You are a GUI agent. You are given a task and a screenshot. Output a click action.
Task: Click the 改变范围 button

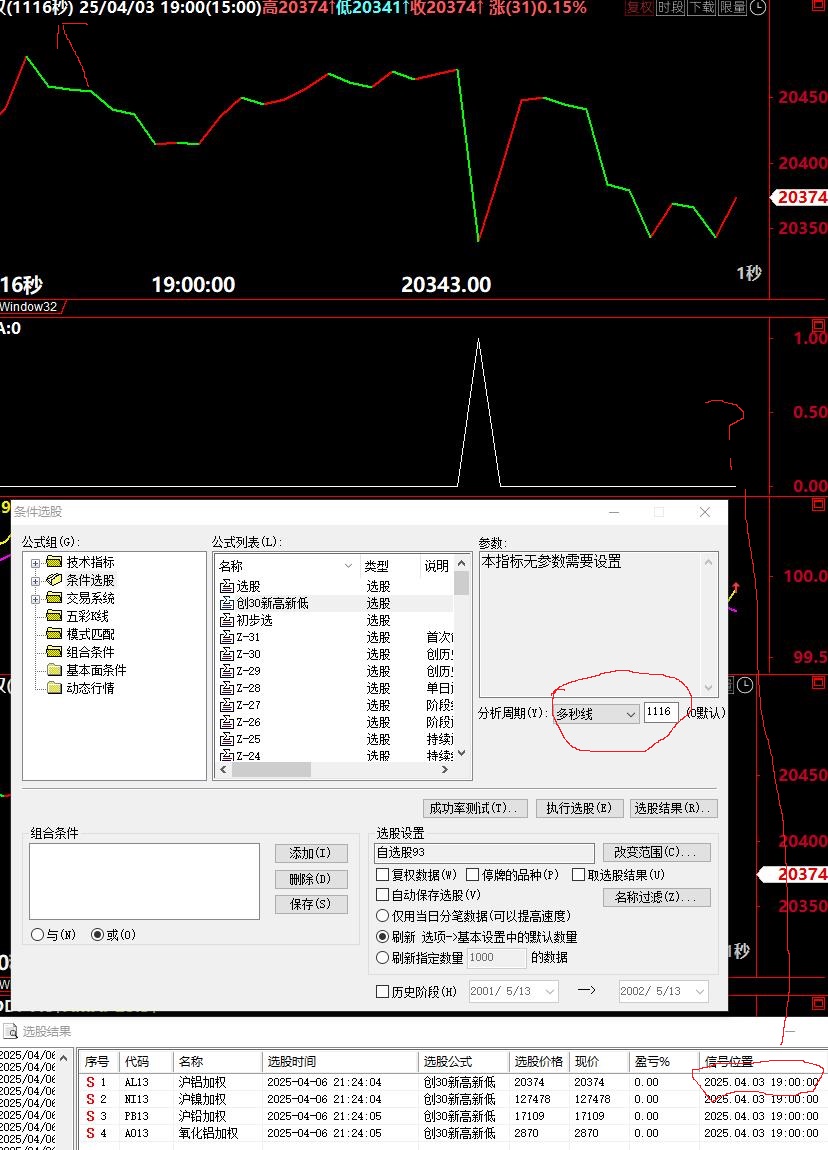pyautogui.click(x=656, y=853)
